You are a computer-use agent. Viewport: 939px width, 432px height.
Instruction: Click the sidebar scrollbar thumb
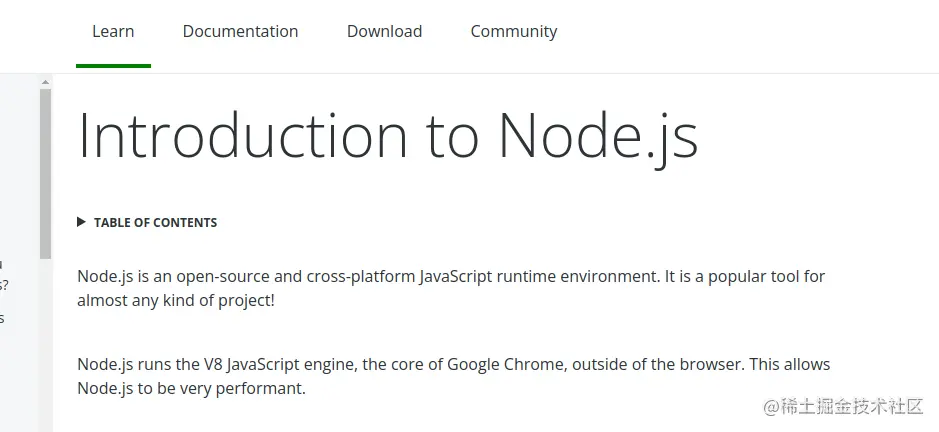click(45, 170)
